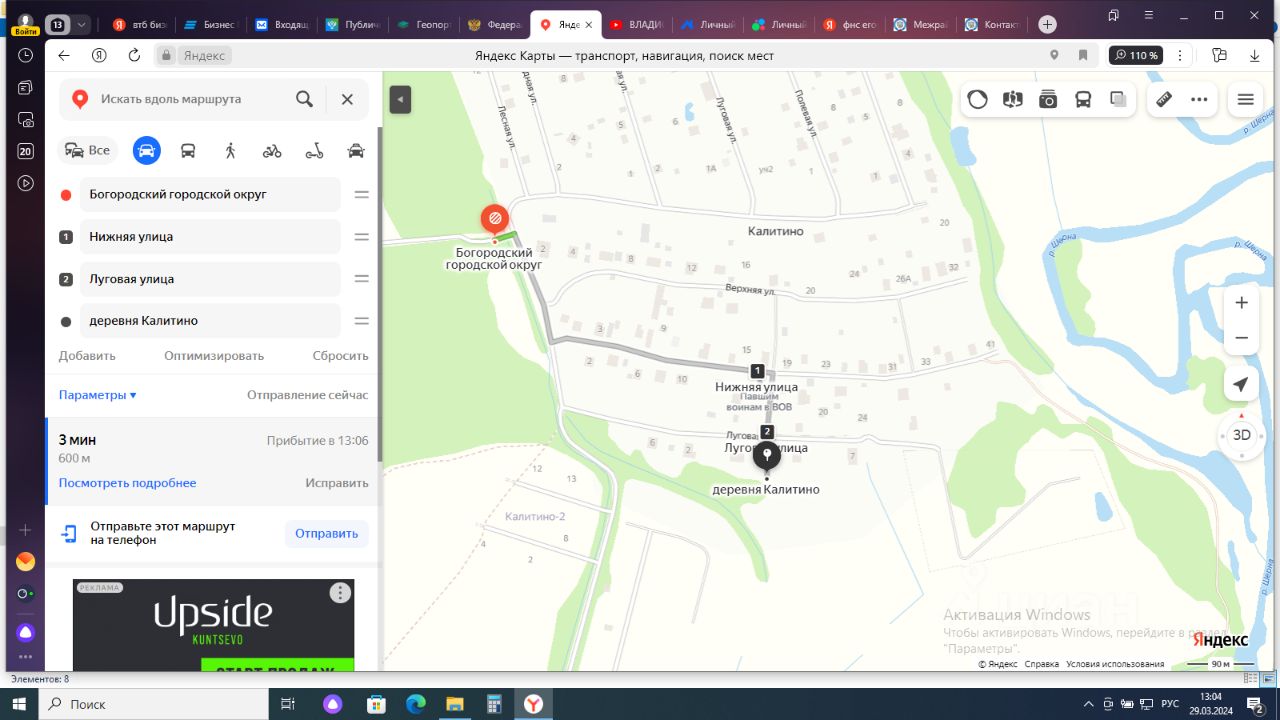Toggle the traffic layer on the map toolbar

pos(978,99)
